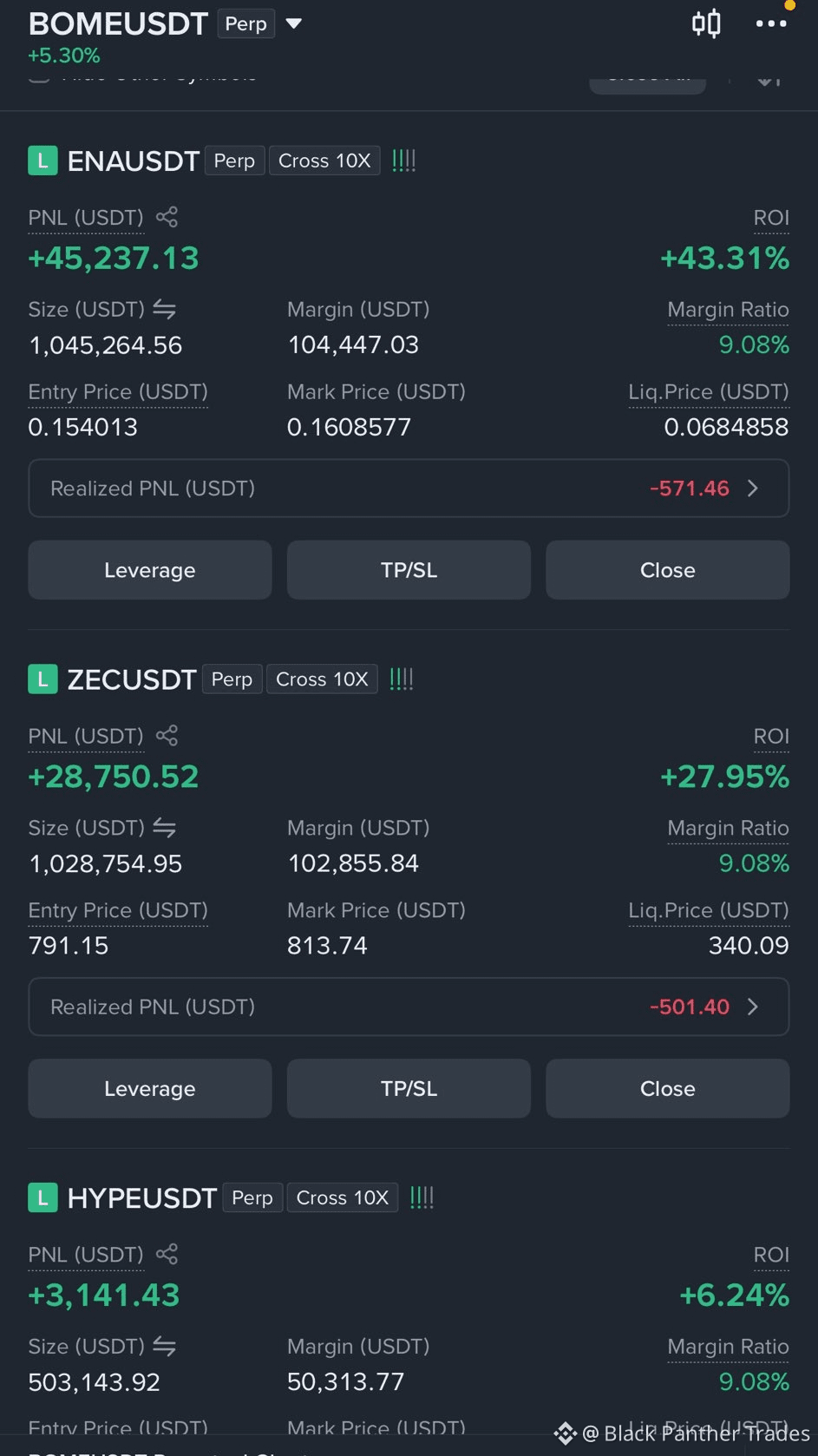
Task: Tap the ZECUSDT Cross 10X tag
Action: point(322,679)
